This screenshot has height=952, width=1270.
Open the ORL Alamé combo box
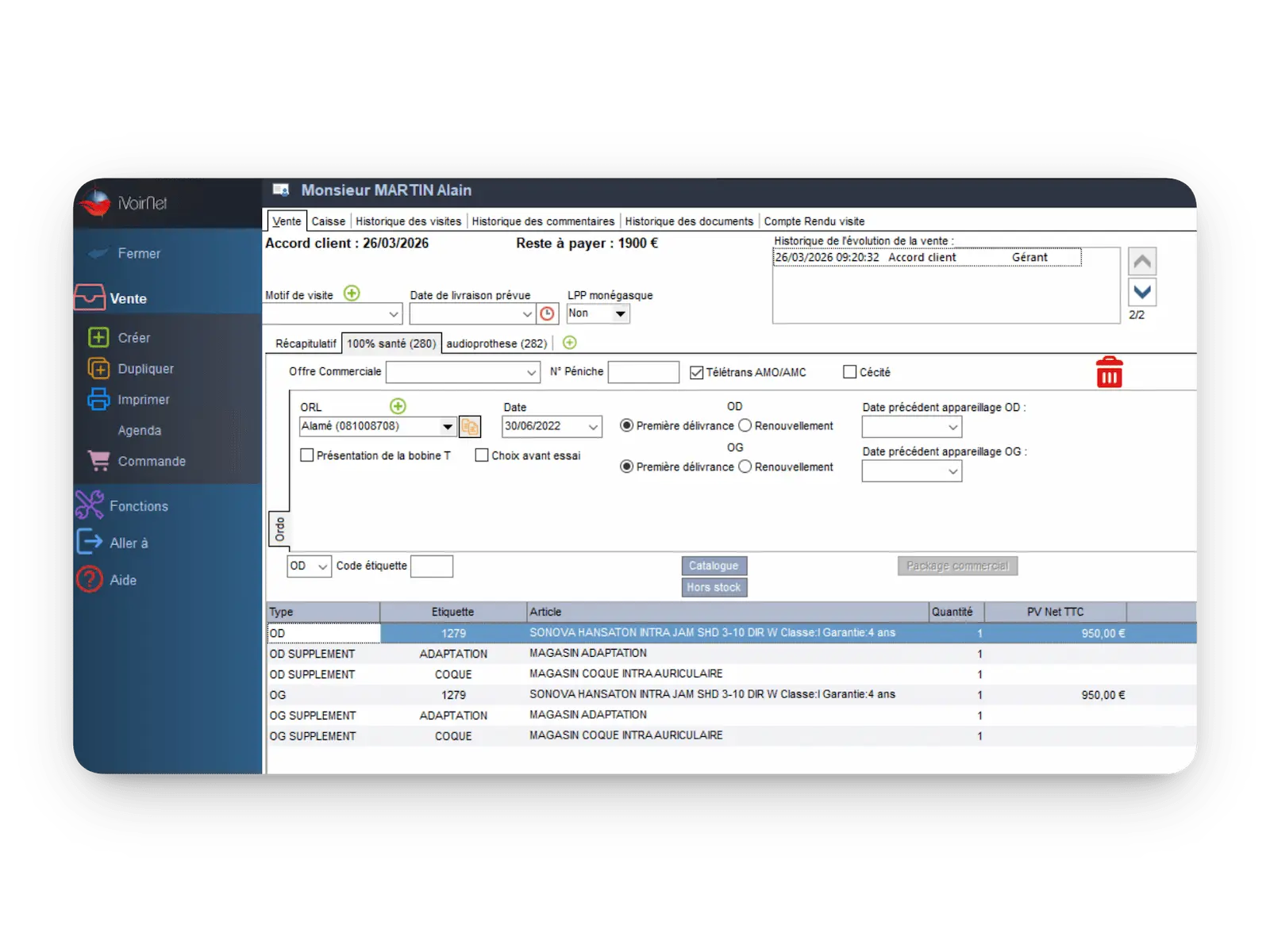pos(448,427)
